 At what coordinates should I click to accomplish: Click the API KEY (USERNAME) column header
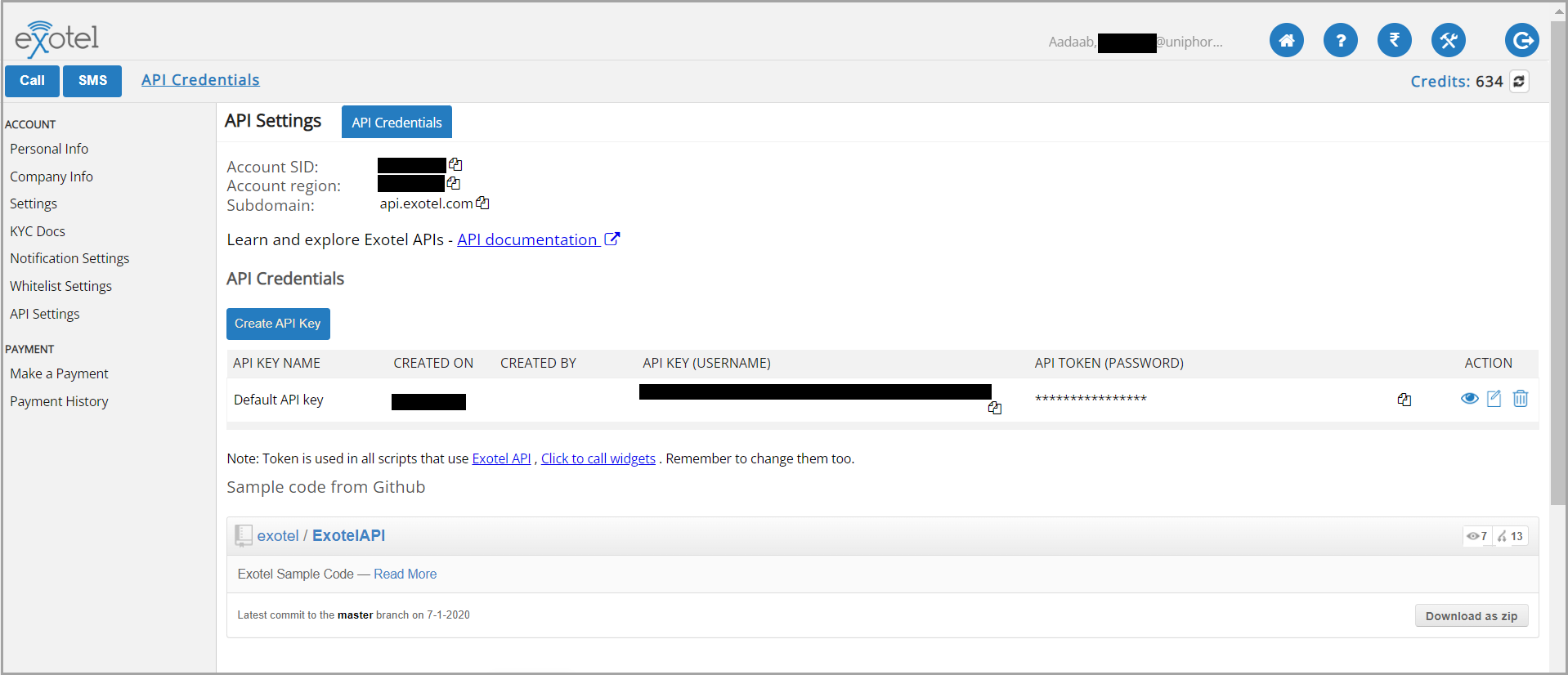[x=706, y=363]
